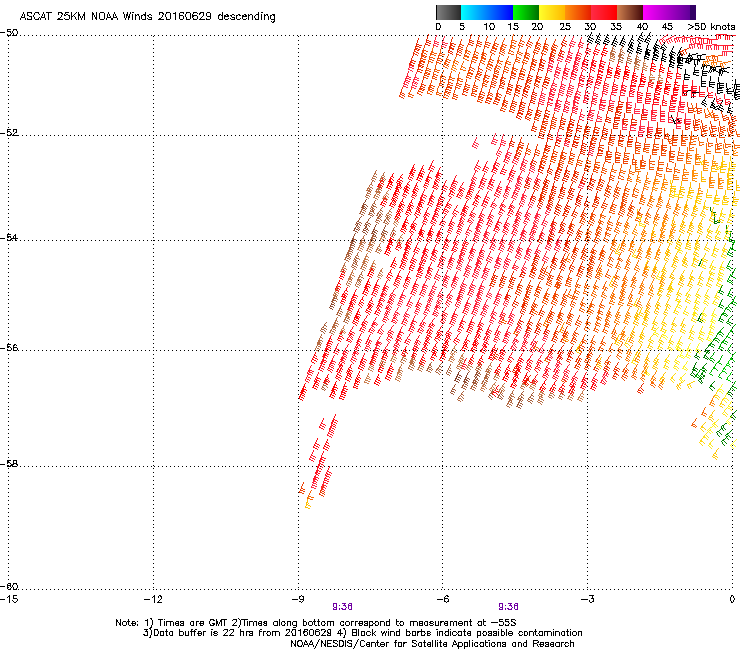Select the orange 25–30 knots color segment

click(x=578, y=12)
